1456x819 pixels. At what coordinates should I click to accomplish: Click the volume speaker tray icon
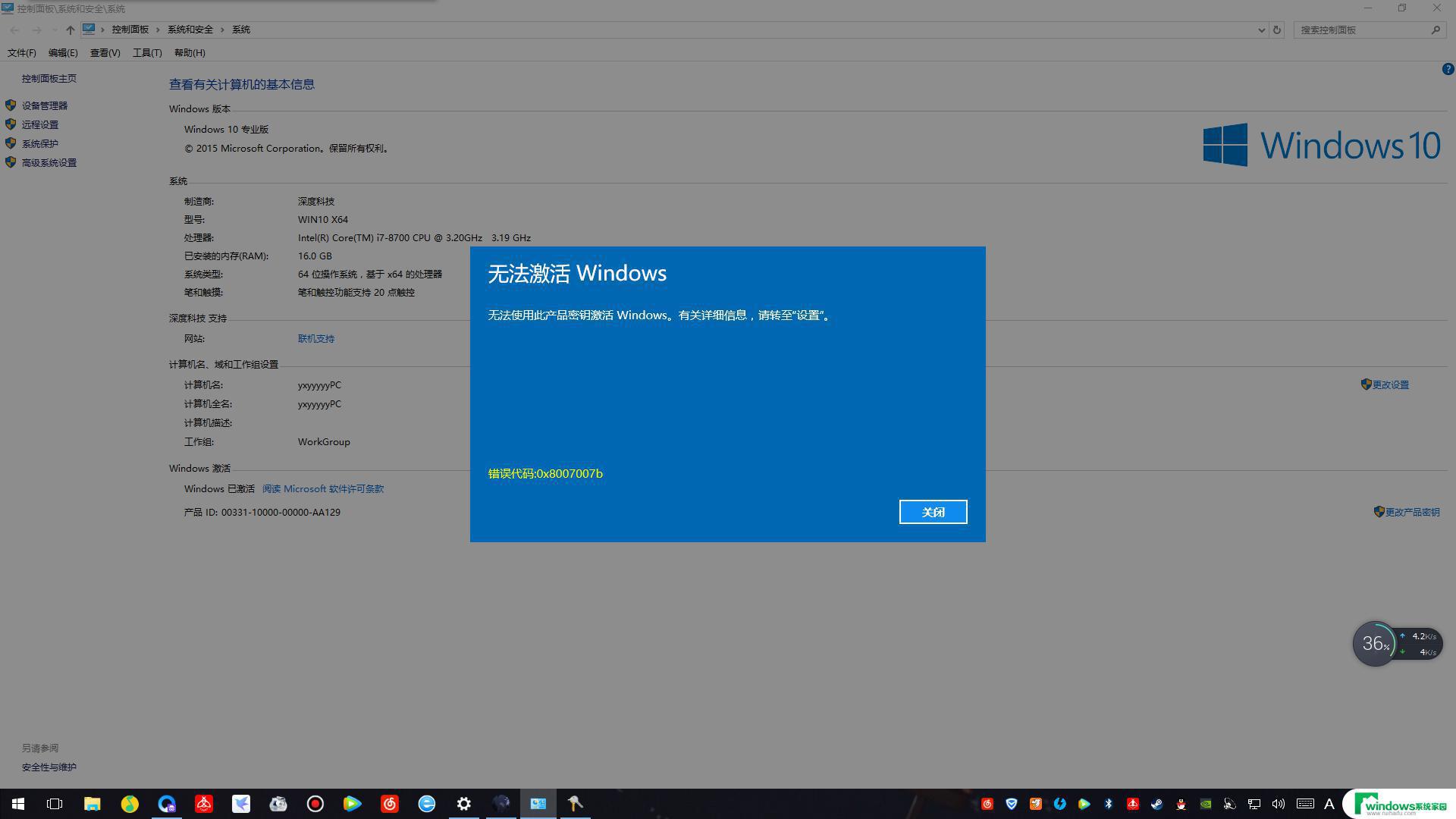(1279, 804)
